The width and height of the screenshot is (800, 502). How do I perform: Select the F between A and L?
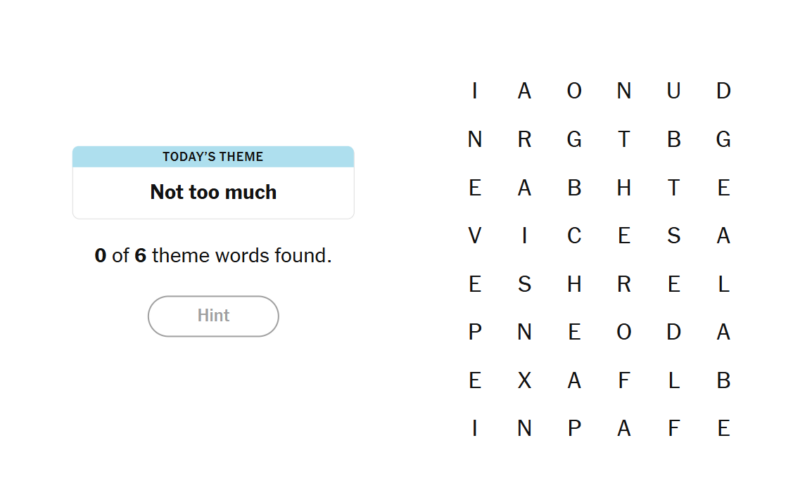624,381
